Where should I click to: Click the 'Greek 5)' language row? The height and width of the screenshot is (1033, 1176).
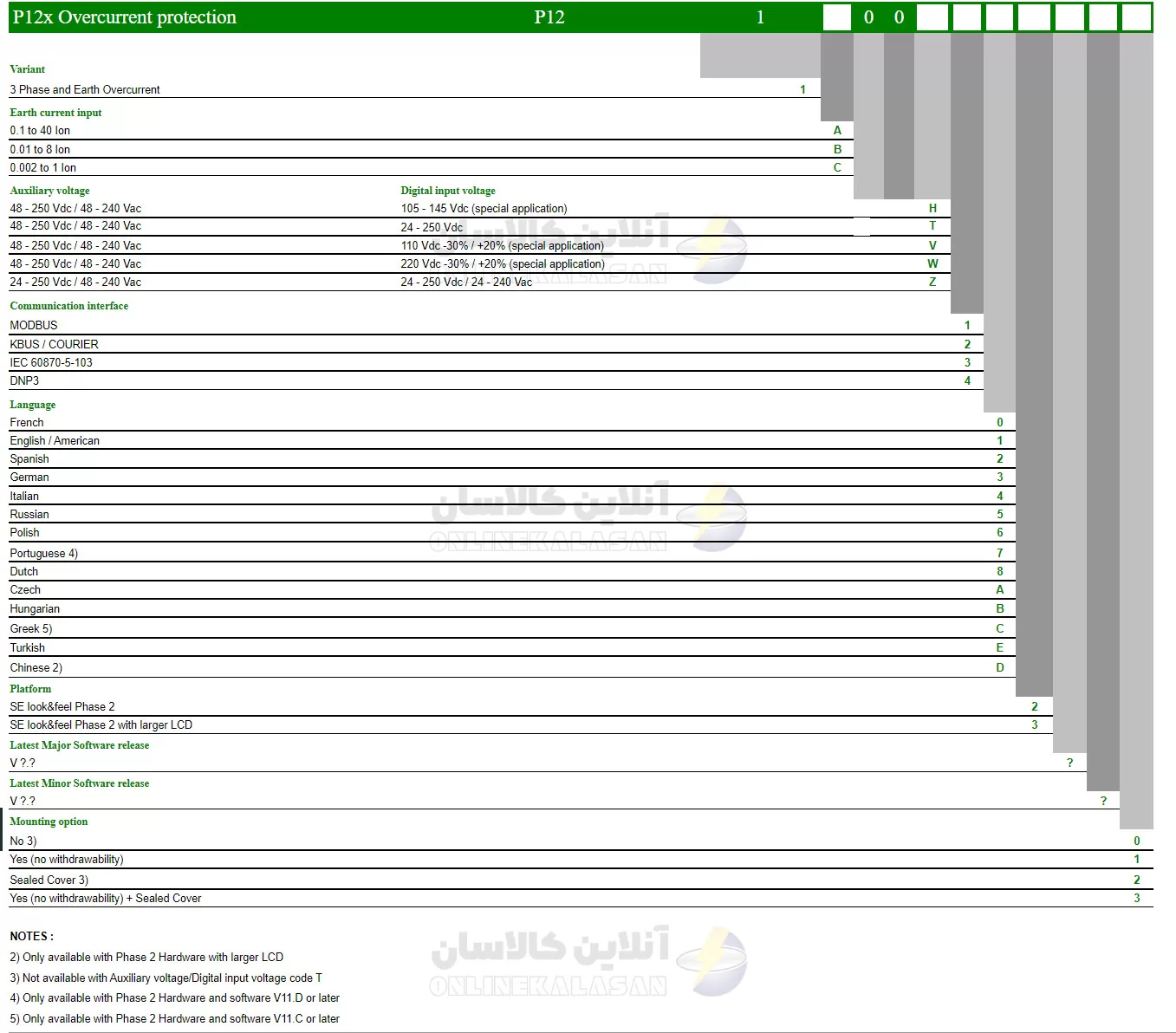pyautogui.click(x=512, y=628)
